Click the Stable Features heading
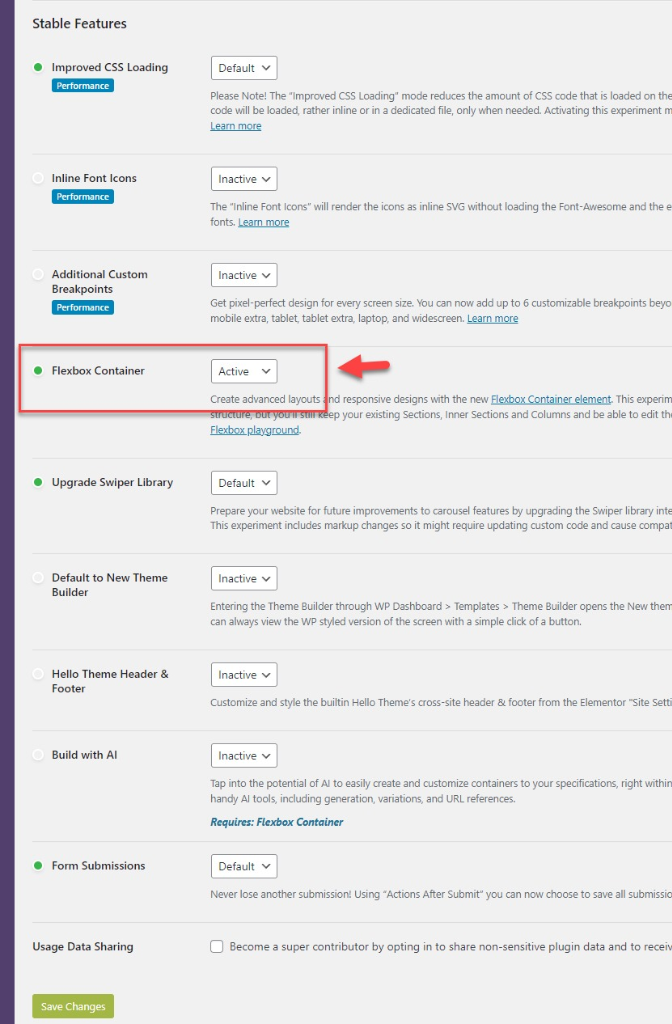Viewport: 672px width, 1024px height. click(80, 24)
